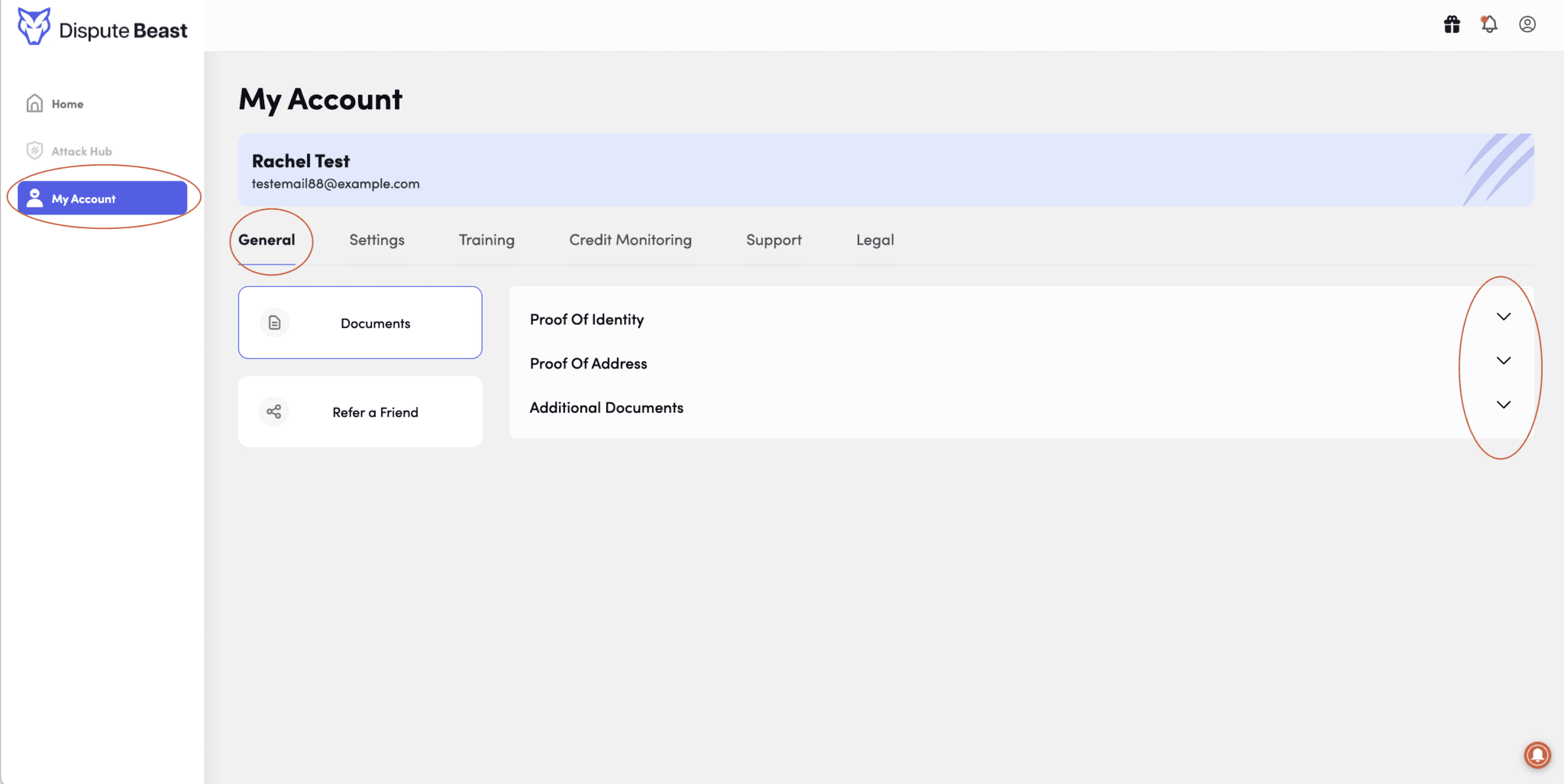Click the orange notification bell bottom right
Screen dimensions: 1564x784
1537,755
